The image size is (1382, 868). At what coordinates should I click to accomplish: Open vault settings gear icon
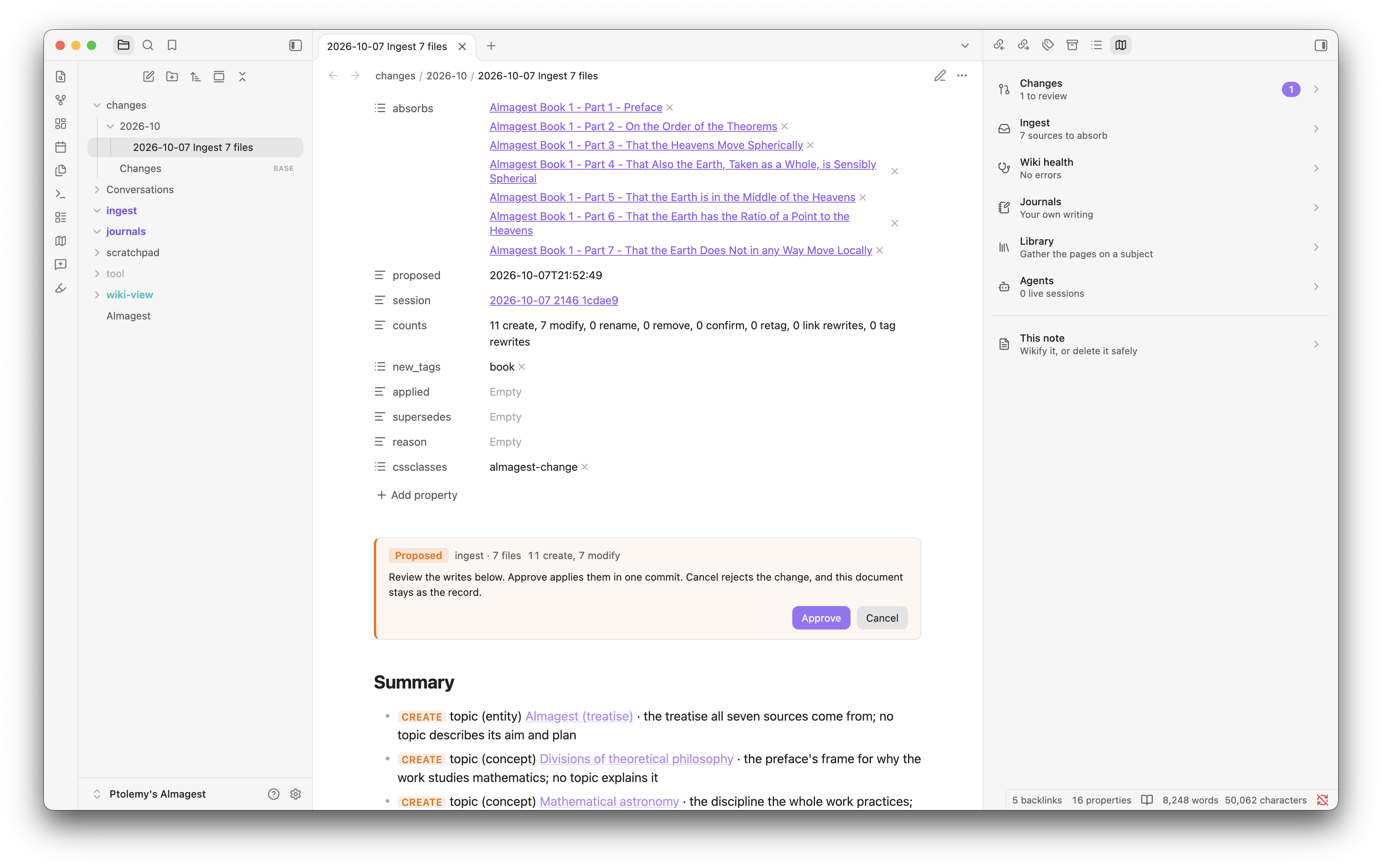(x=296, y=794)
